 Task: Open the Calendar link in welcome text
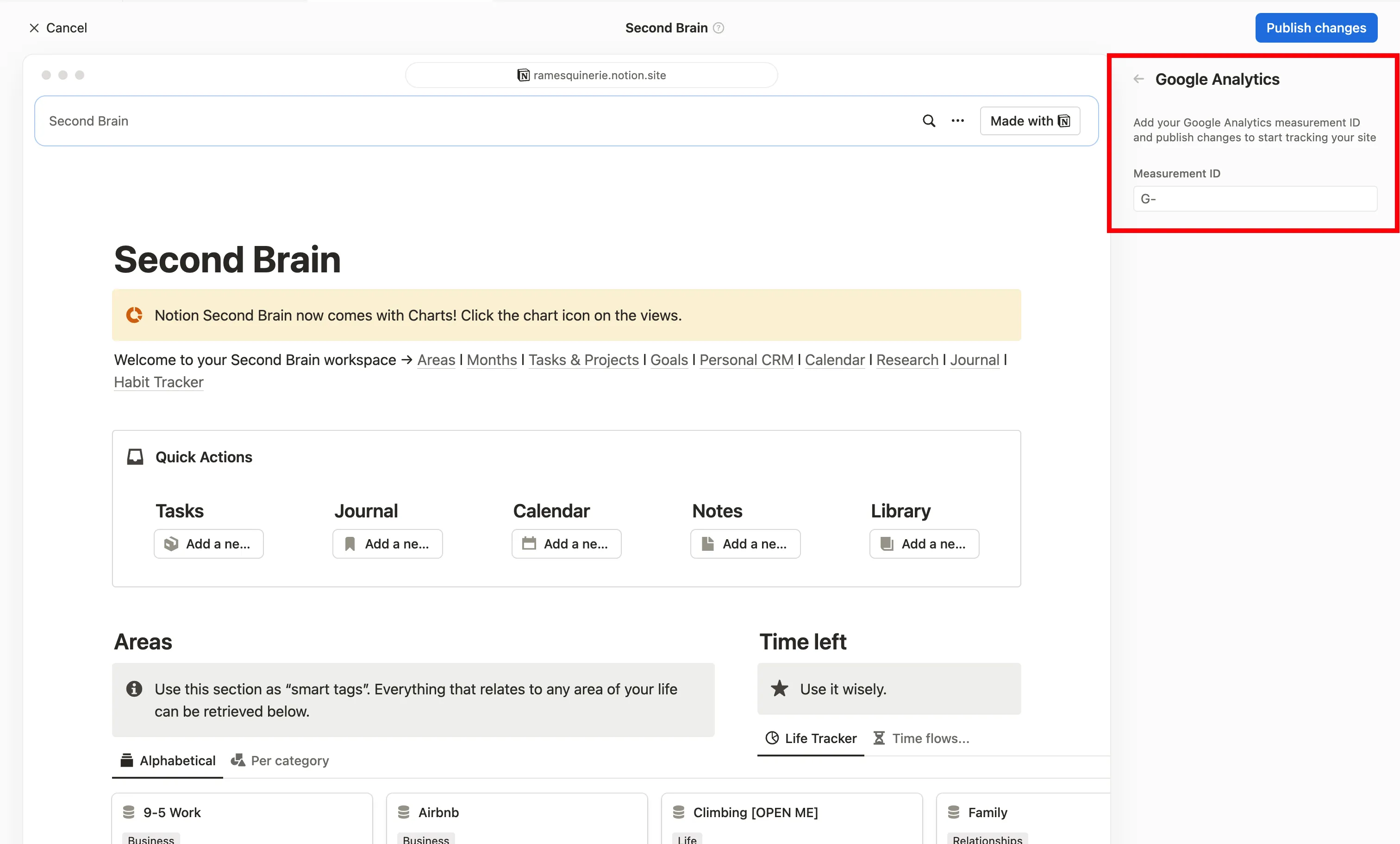tap(835, 360)
